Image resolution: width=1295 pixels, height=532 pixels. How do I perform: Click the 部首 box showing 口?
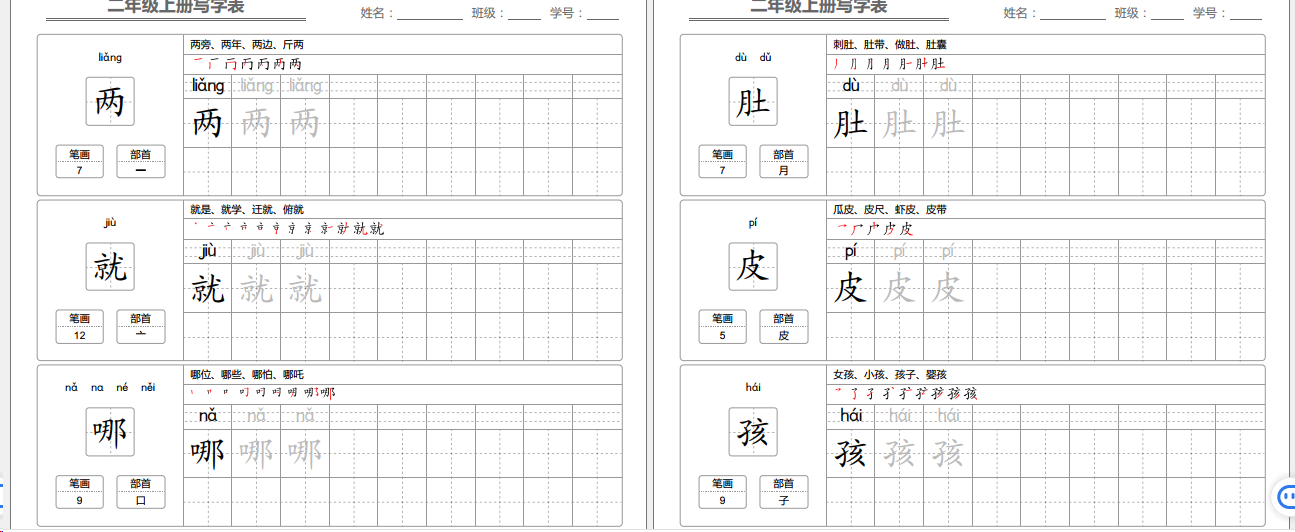pos(141,492)
